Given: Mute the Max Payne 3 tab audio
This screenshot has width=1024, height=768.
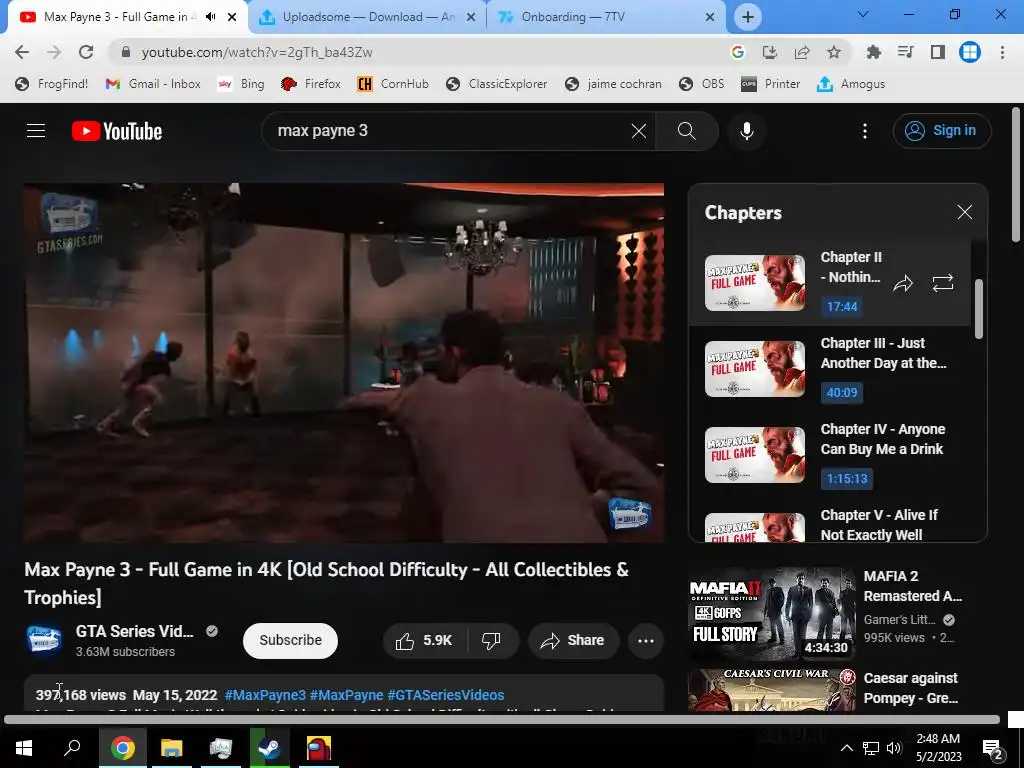Looking at the screenshot, I should tap(210, 17).
